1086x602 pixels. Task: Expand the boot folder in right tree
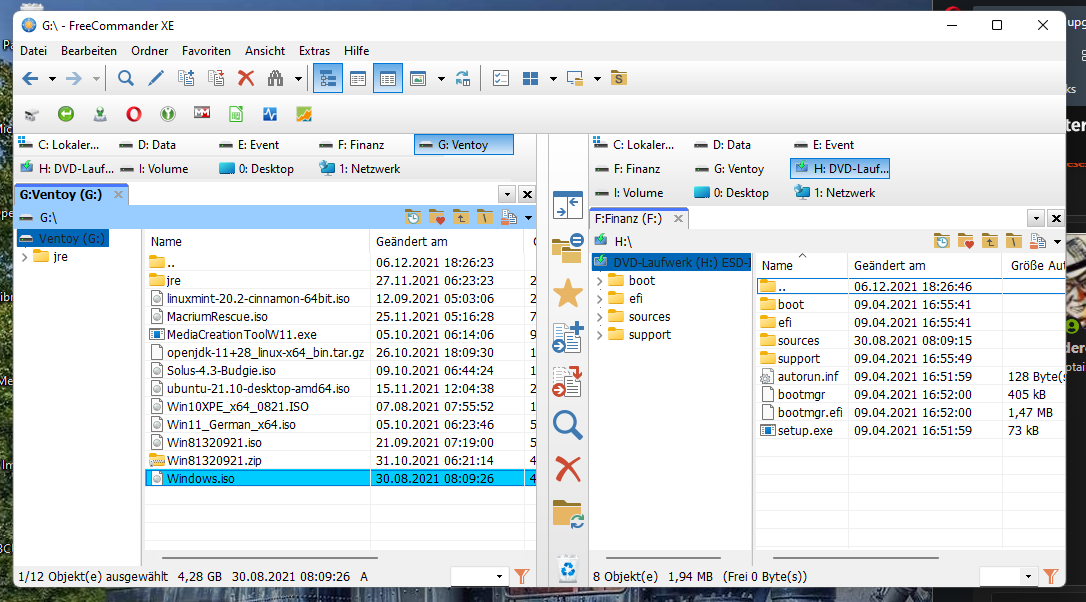(600, 281)
